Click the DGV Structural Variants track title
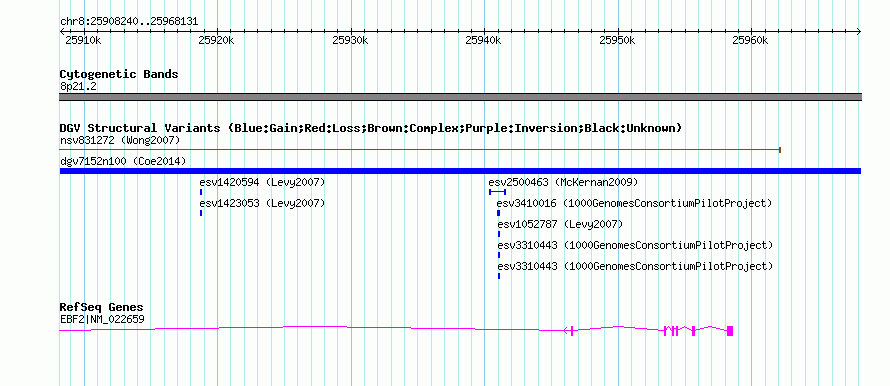The width and height of the screenshot is (890, 386). [x=371, y=128]
